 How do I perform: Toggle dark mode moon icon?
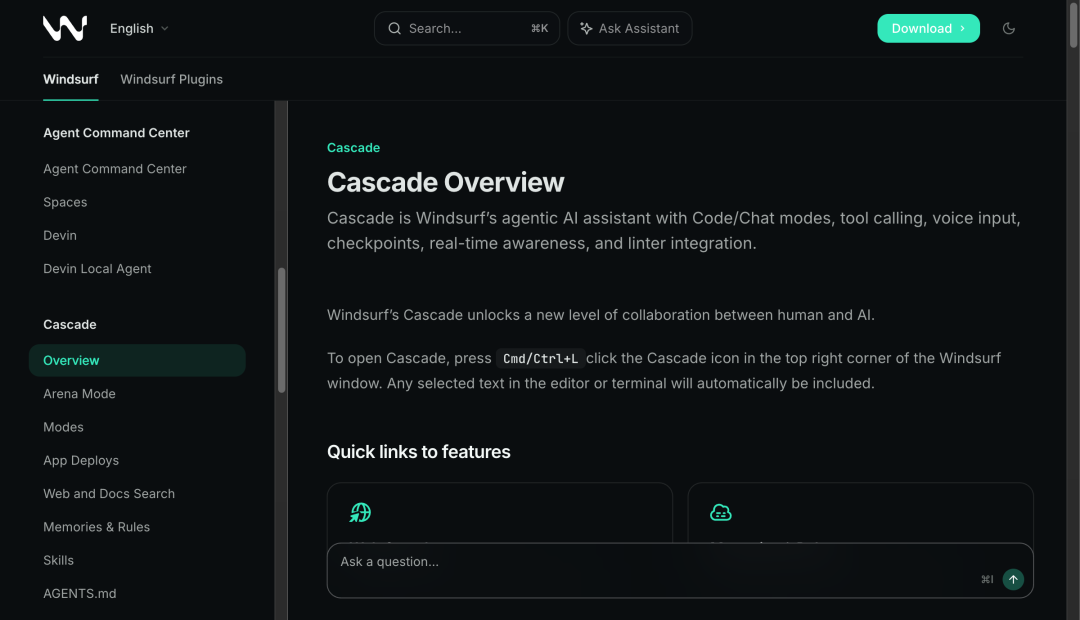coord(1008,28)
